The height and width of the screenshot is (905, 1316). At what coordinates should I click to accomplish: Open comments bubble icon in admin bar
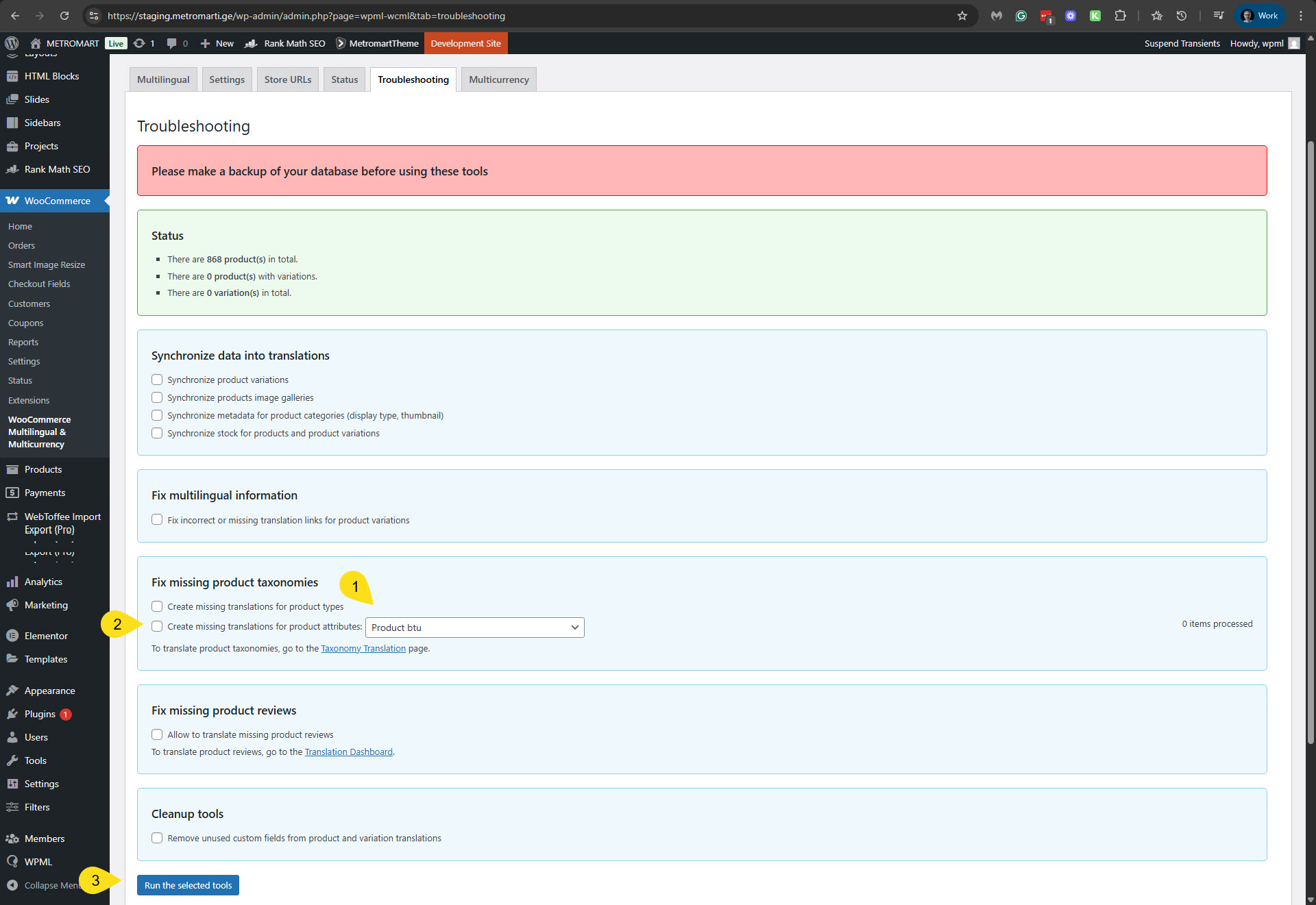(171, 43)
